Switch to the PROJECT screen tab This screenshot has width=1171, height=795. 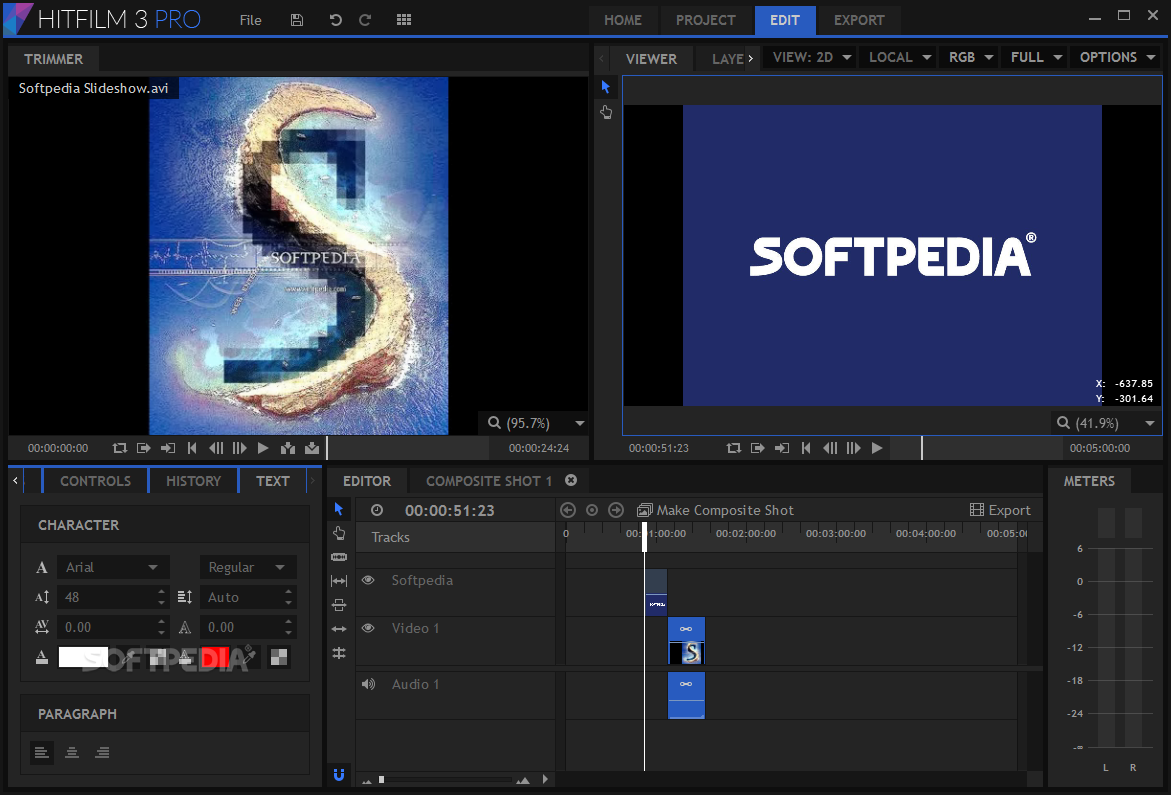[706, 20]
